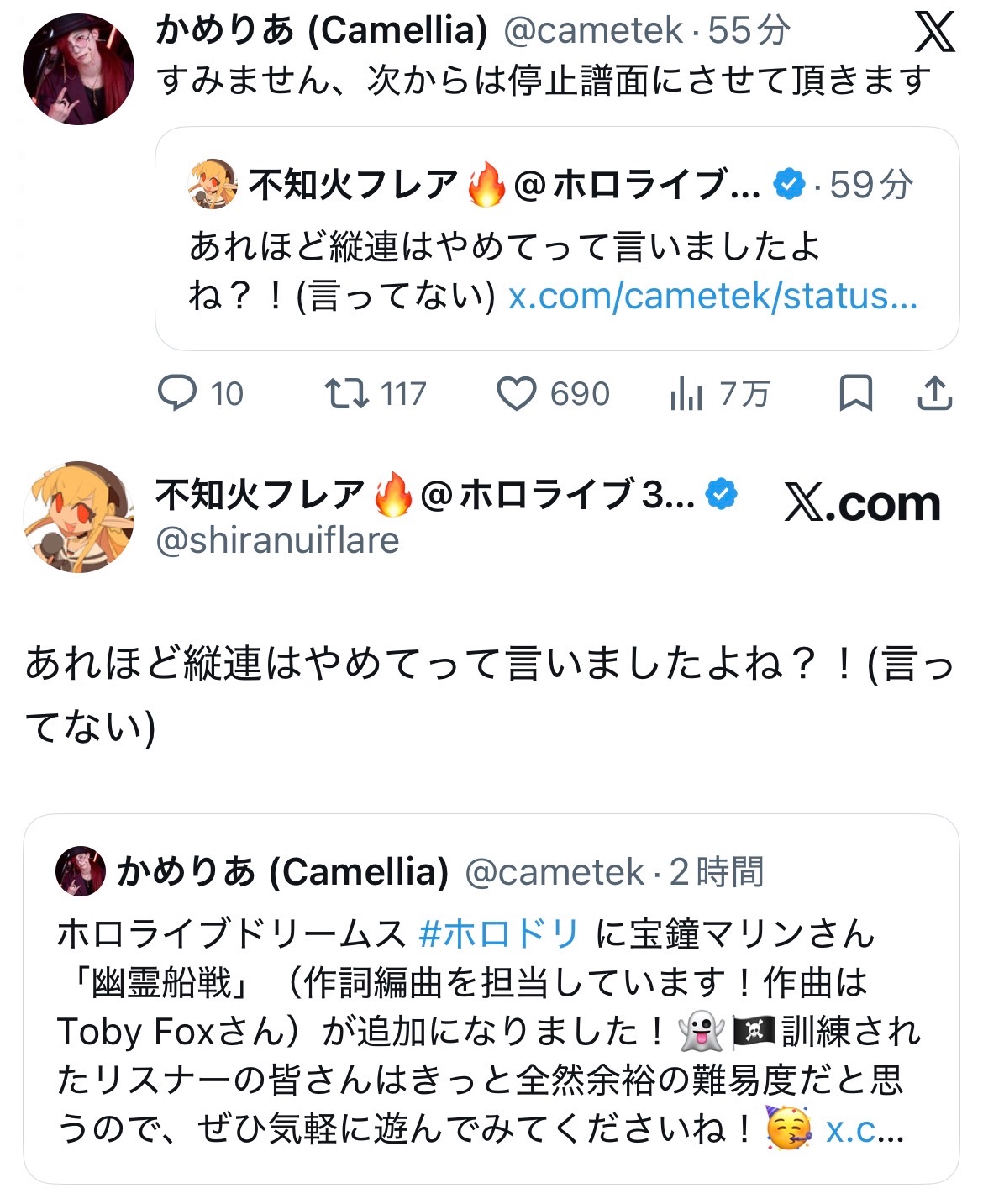The height and width of the screenshot is (1204, 983).
Task: Open quoted tweet posted 59分 ago
Action: point(557,239)
